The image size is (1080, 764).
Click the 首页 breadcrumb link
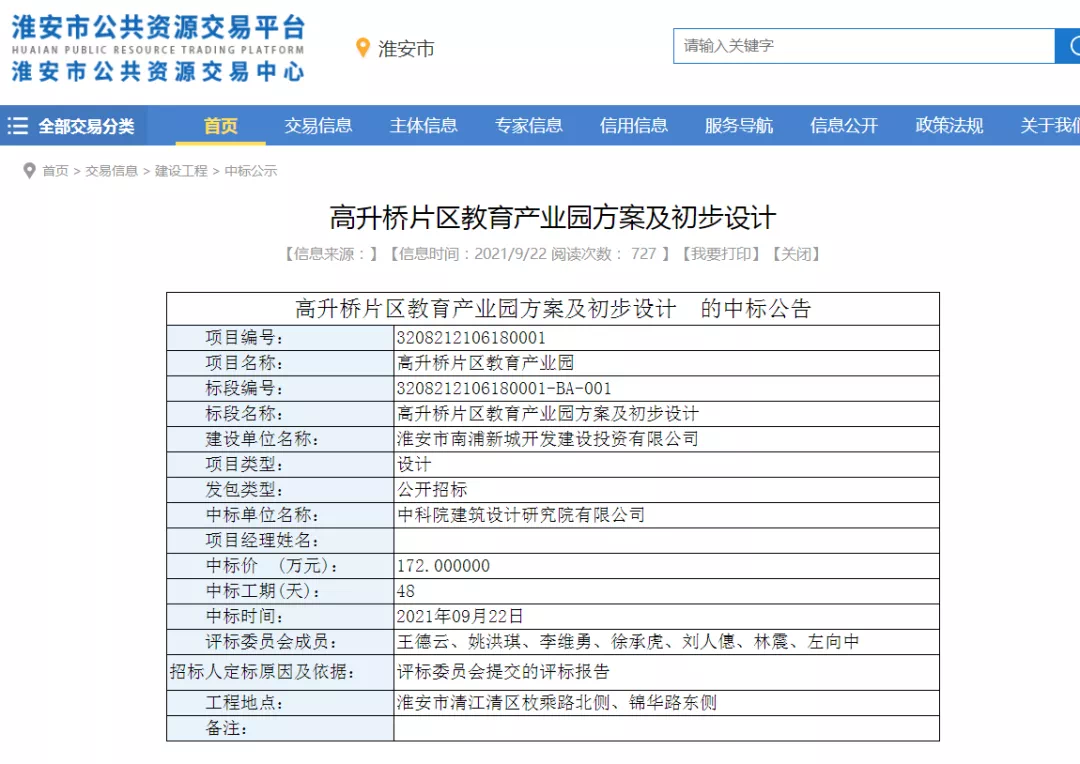(55, 171)
